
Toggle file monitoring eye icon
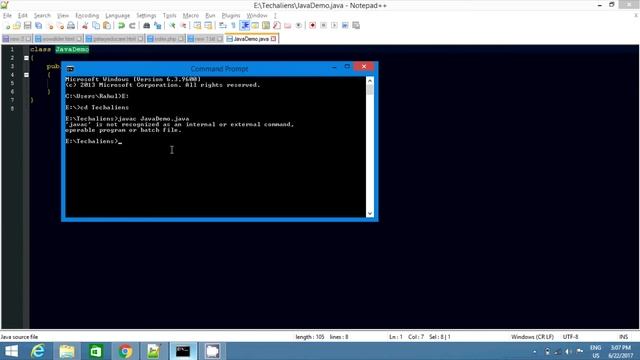click(x=299, y=26)
